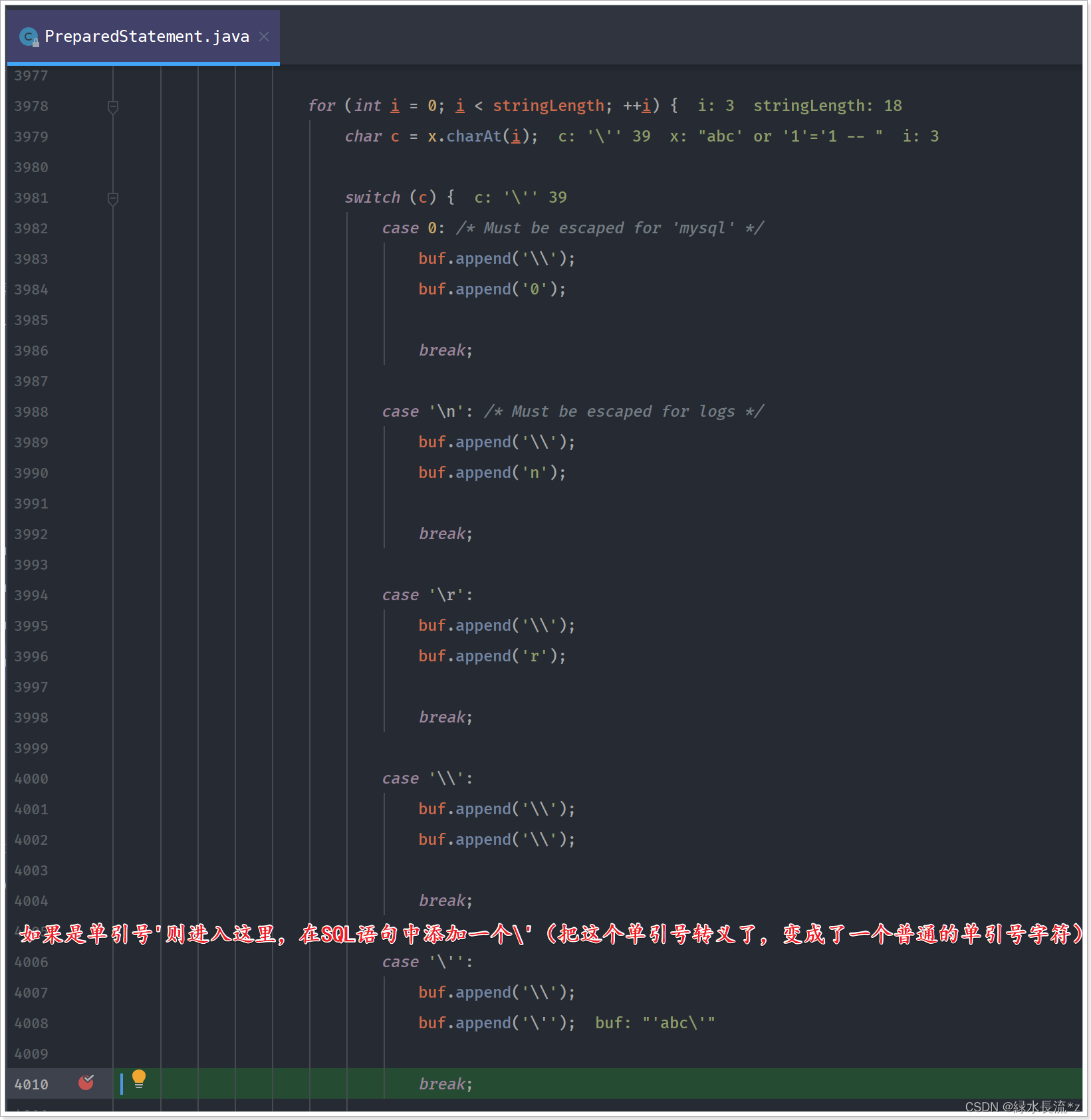Click line number 3982 in gutter
This screenshot has height=1120, width=1091.
(x=31, y=229)
